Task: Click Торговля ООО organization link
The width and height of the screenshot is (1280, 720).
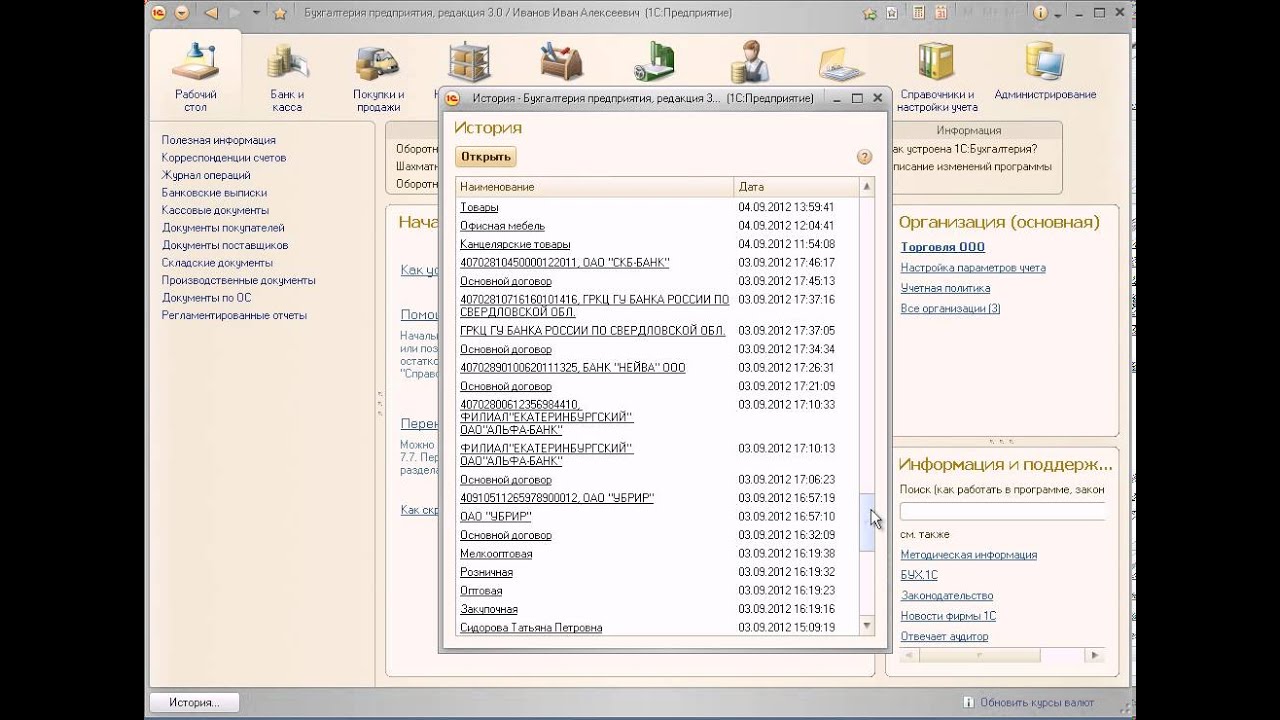Action: [x=942, y=247]
